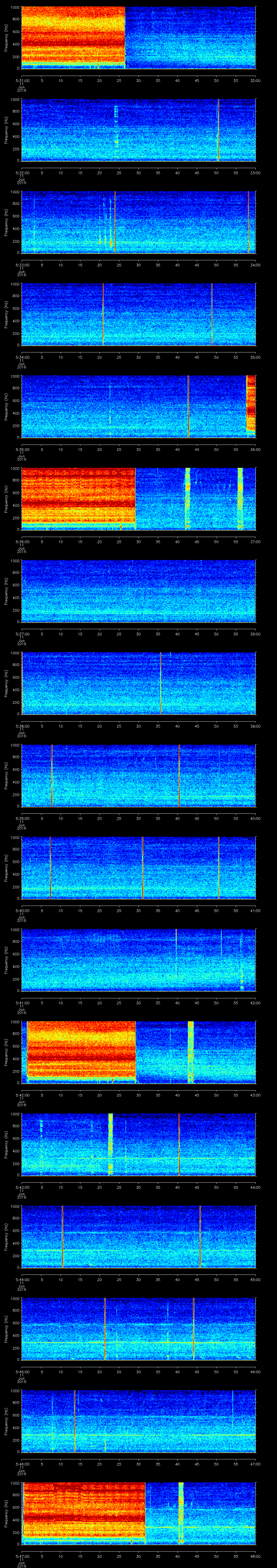The width and height of the screenshot is (277, 1568).
Task: Click vertical line near 35s in 5:38:00 panel
Action: (161, 683)
